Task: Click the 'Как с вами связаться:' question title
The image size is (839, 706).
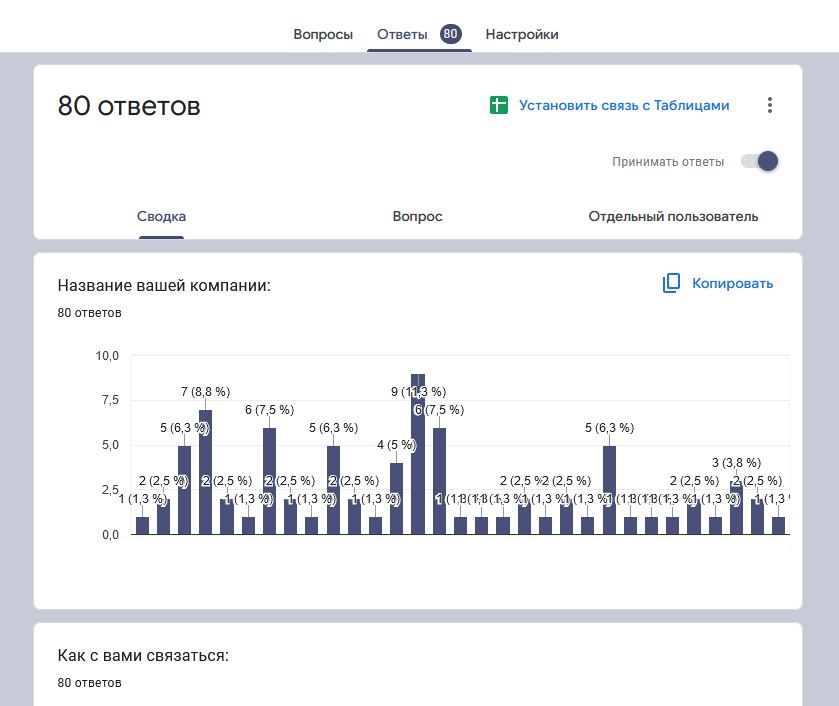Action: pos(143,656)
